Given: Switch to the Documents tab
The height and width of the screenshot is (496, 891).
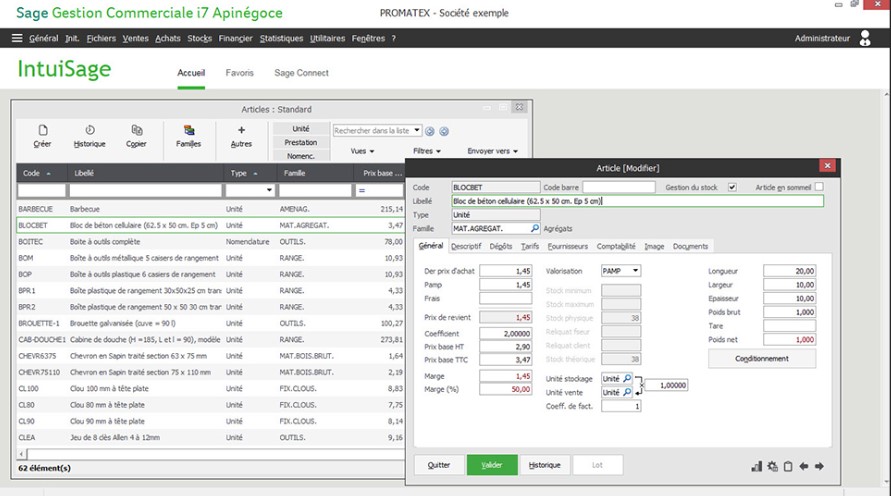Looking at the screenshot, I should click(x=690, y=246).
